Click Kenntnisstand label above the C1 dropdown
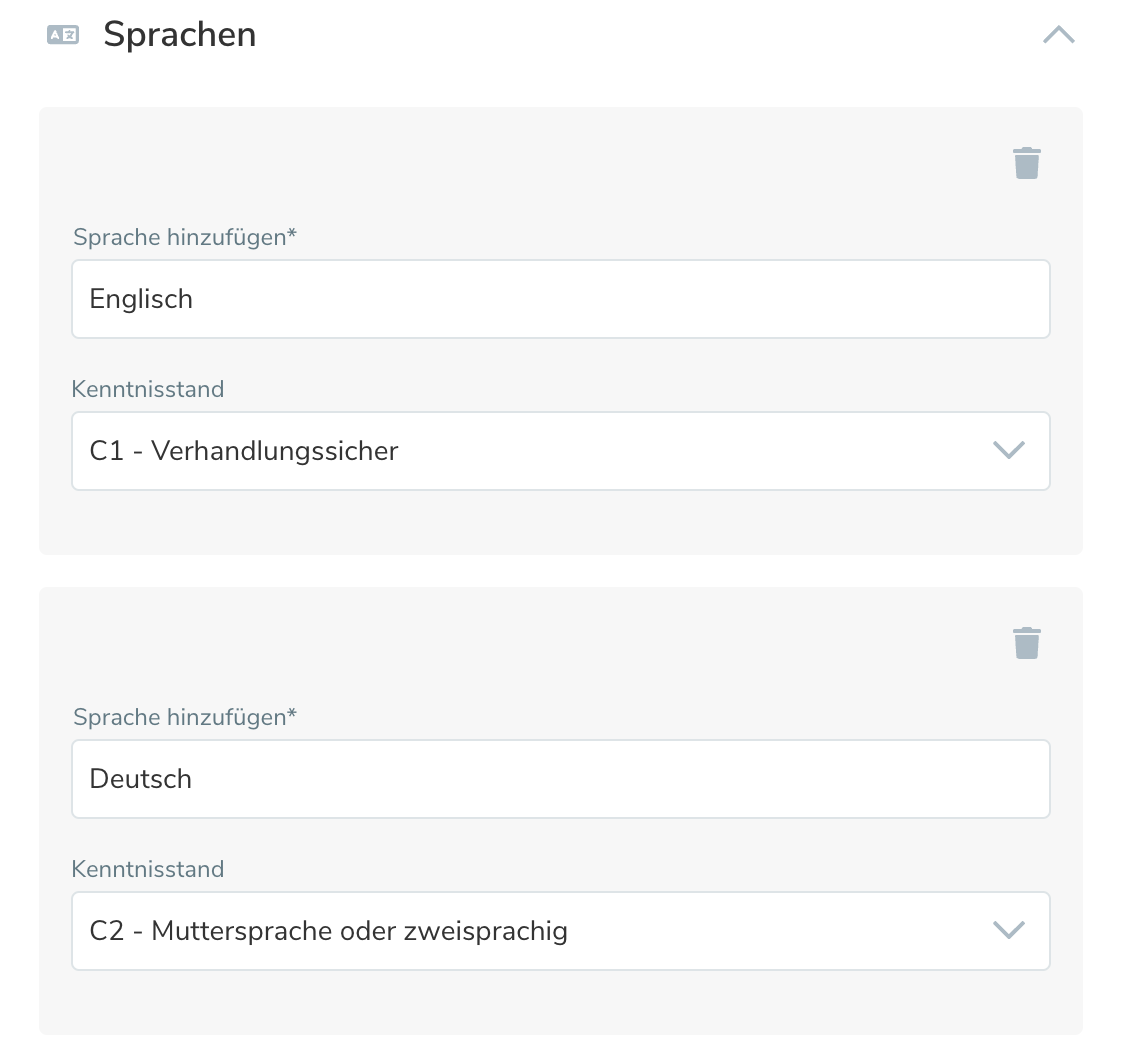Image resolution: width=1126 pixels, height=1056 pixels. tap(148, 389)
